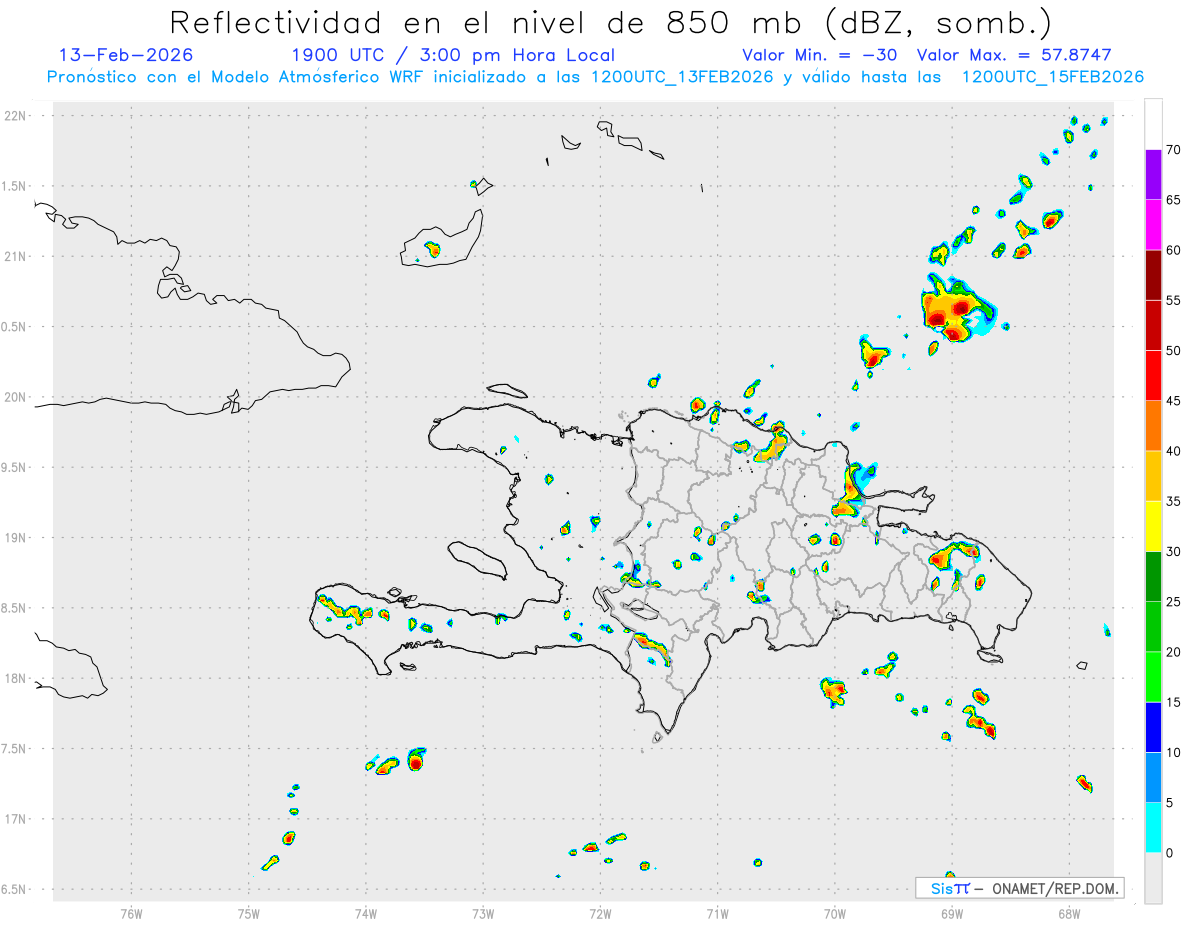The image size is (1200, 927).
Task: Click the '19N' latitude axis label
Action: click(x=17, y=538)
